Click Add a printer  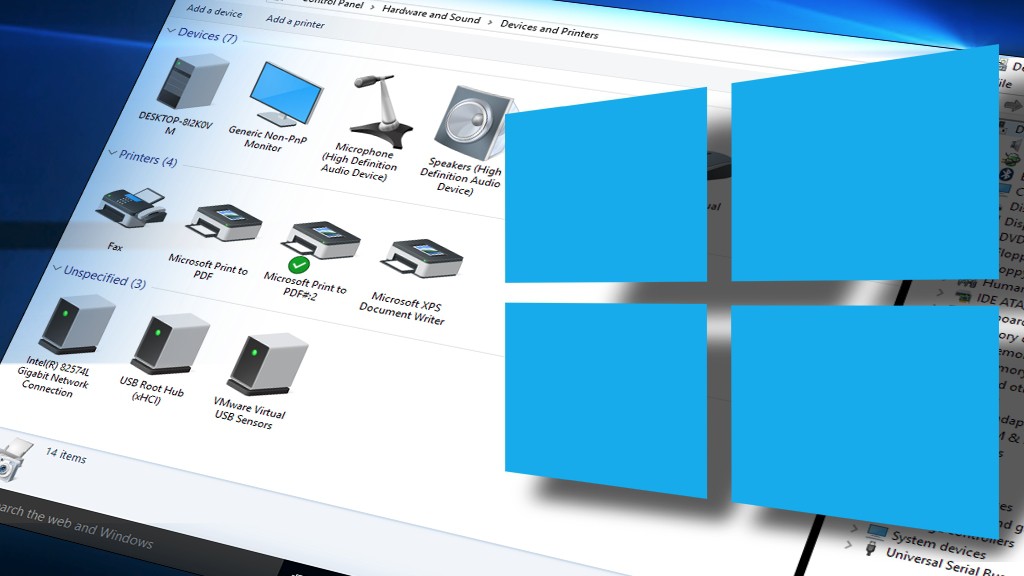(295, 22)
